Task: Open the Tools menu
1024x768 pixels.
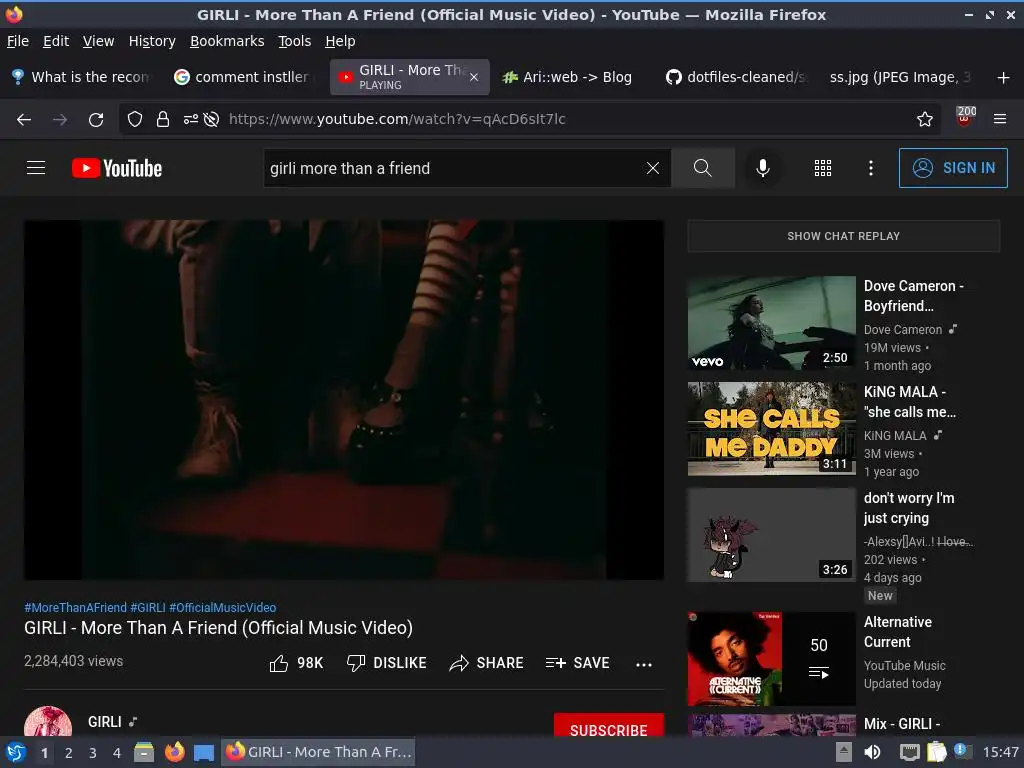Action: pyautogui.click(x=295, y=41)
